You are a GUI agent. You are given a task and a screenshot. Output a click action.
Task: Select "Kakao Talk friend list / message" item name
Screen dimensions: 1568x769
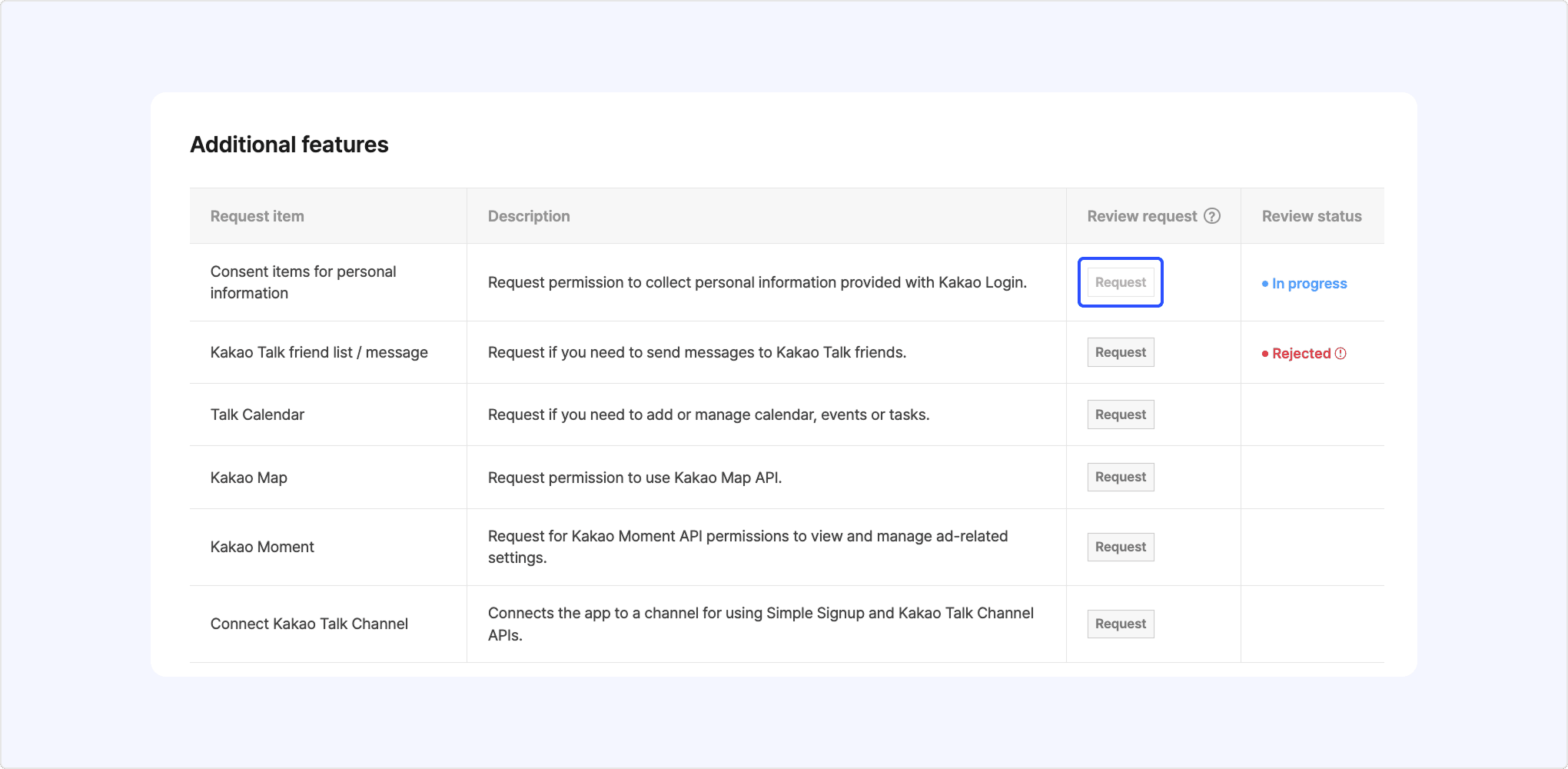tap(319, 352)
